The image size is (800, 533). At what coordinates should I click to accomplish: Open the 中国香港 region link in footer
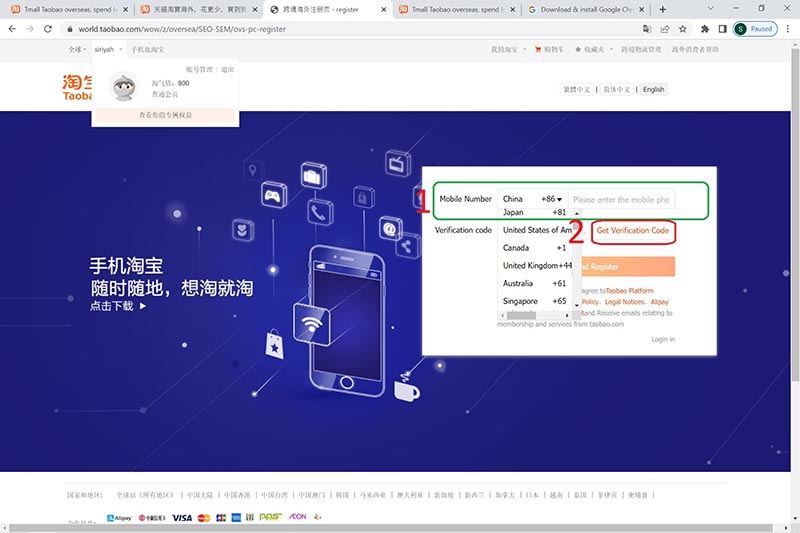tap(237, 495)
